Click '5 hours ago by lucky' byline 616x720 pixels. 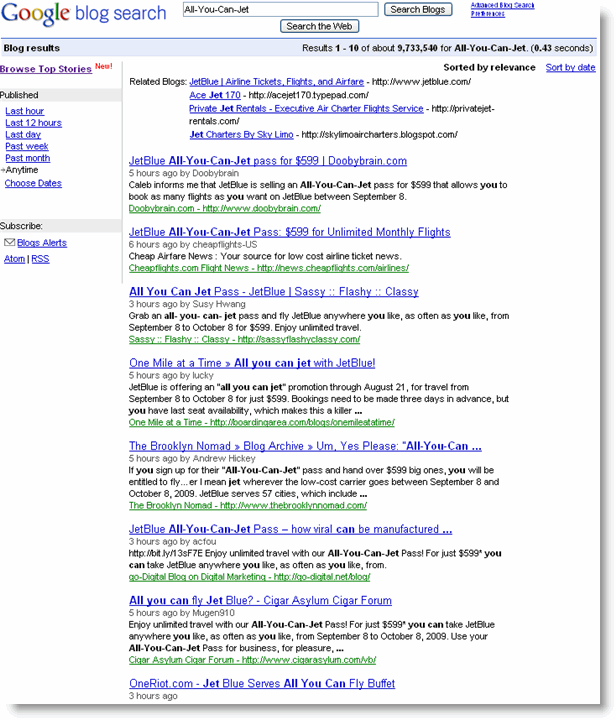click(171, 375)
